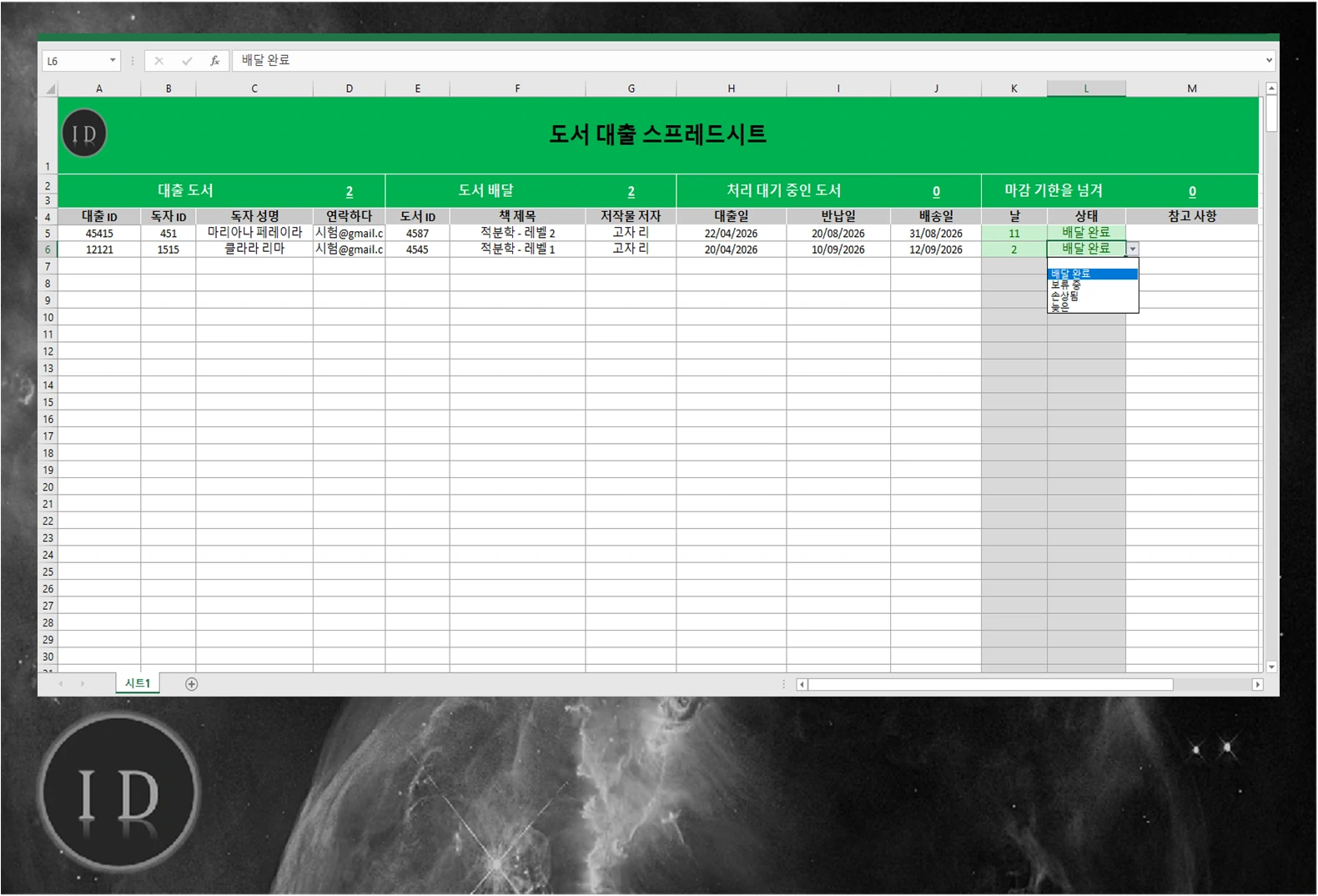The height and width of the screenshot is (896, 1318).
Task: Click the reader name '마리아나 페레이라'
Action: click(254, 233)
